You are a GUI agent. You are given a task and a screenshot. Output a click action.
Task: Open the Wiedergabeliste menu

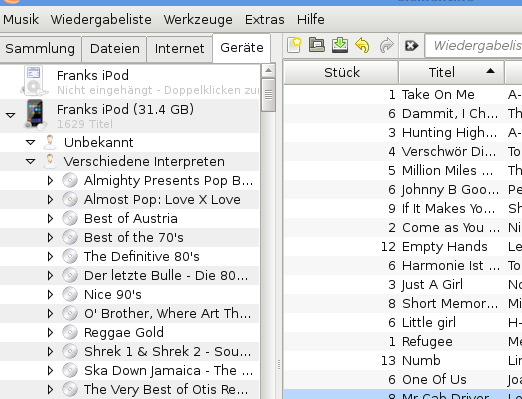(101, 20)
